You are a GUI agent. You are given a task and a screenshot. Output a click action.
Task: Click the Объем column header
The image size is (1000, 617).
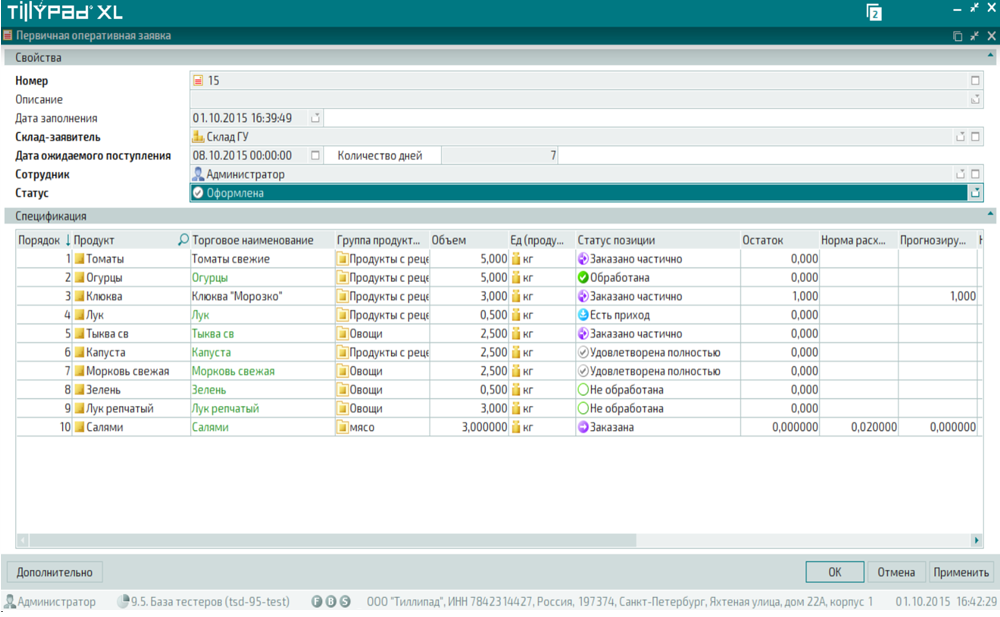449,240
